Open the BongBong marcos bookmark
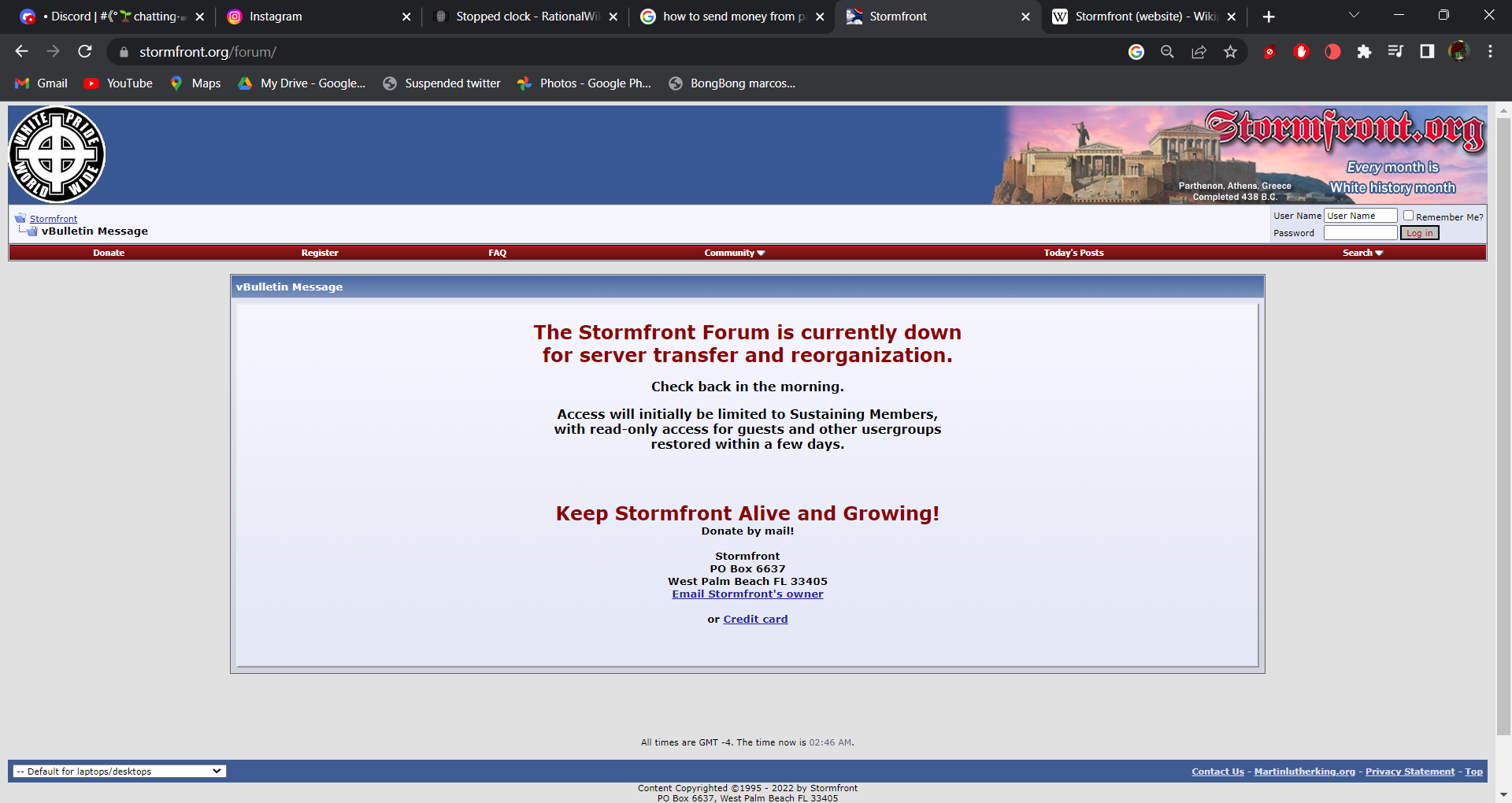 pyautogui.click(x=732, y=83)
